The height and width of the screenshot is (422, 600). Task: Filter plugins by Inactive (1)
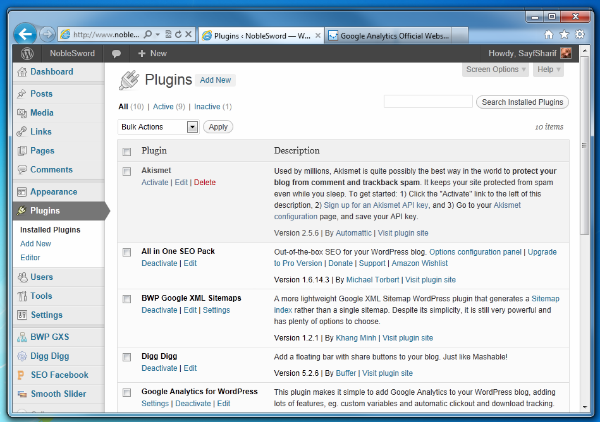[x=213, y=107]
